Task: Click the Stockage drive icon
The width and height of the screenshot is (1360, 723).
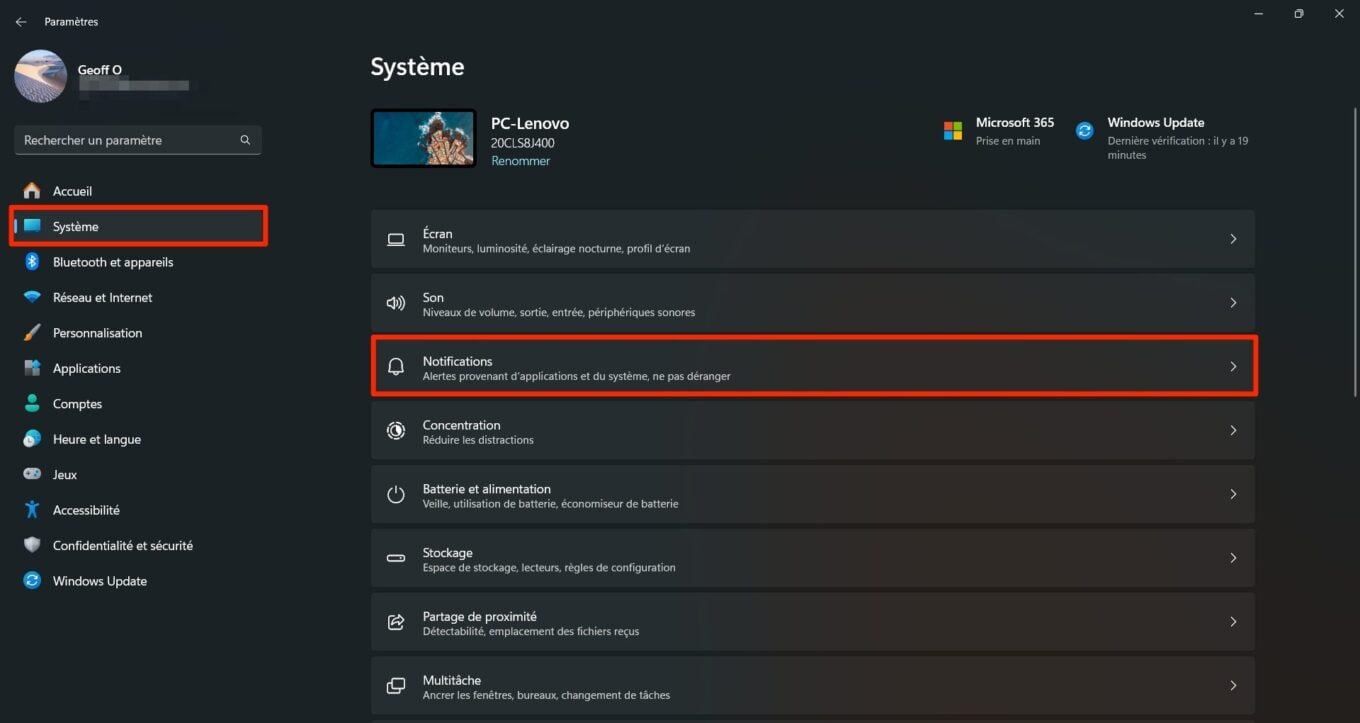Action: pyautogui.click(x=396, y=558)
